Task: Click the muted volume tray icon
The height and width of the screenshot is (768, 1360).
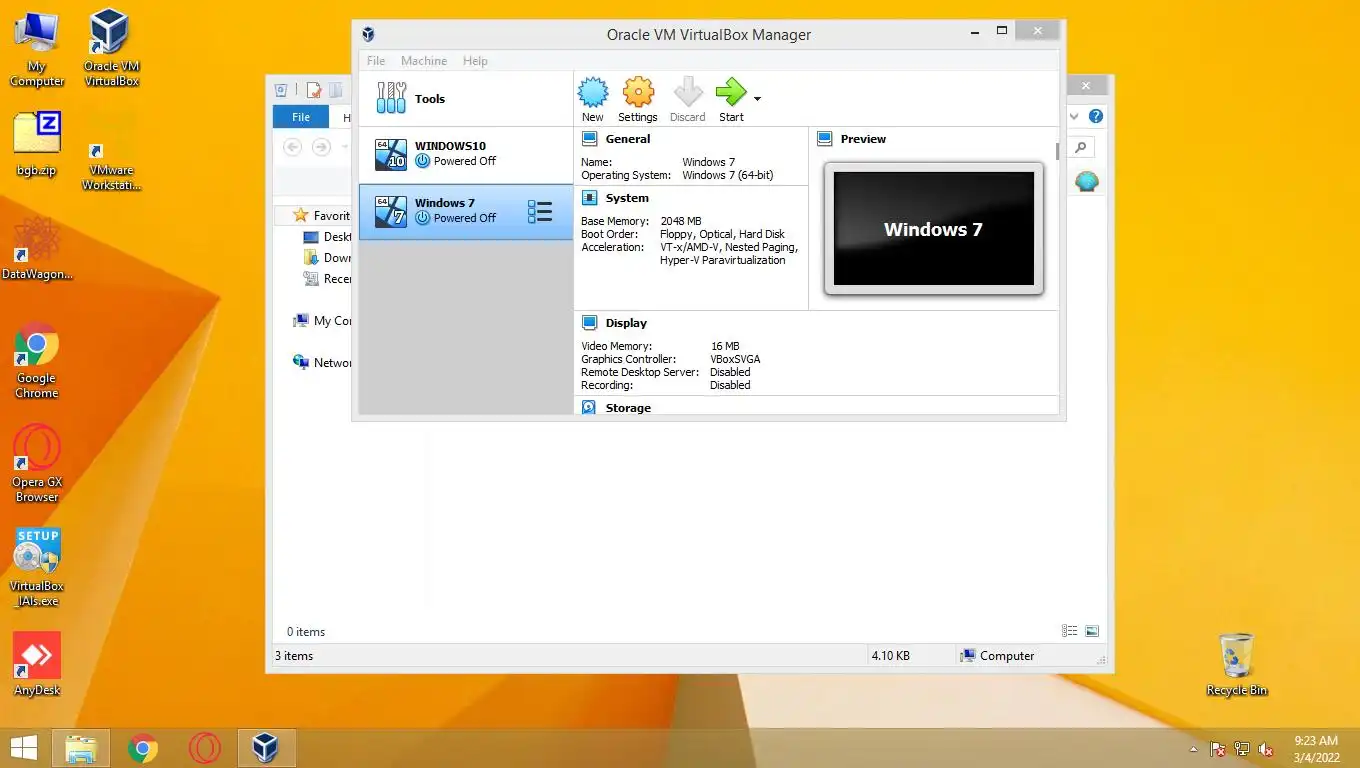Action: point(1266,749)
